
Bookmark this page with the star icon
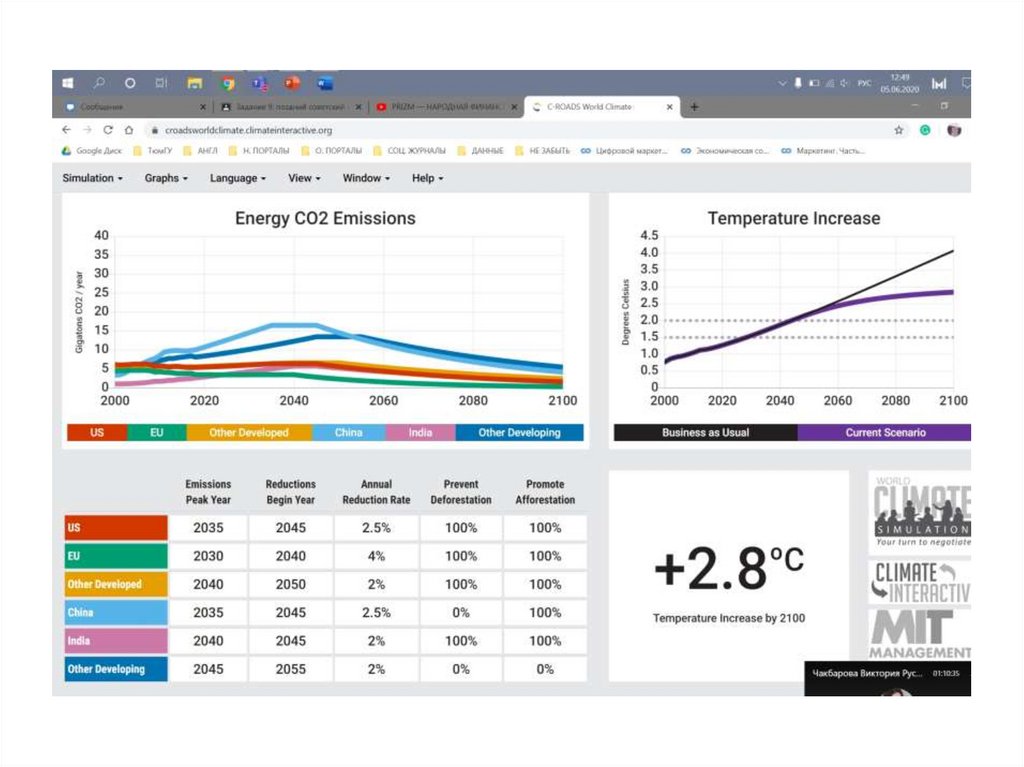pos(899,130)
